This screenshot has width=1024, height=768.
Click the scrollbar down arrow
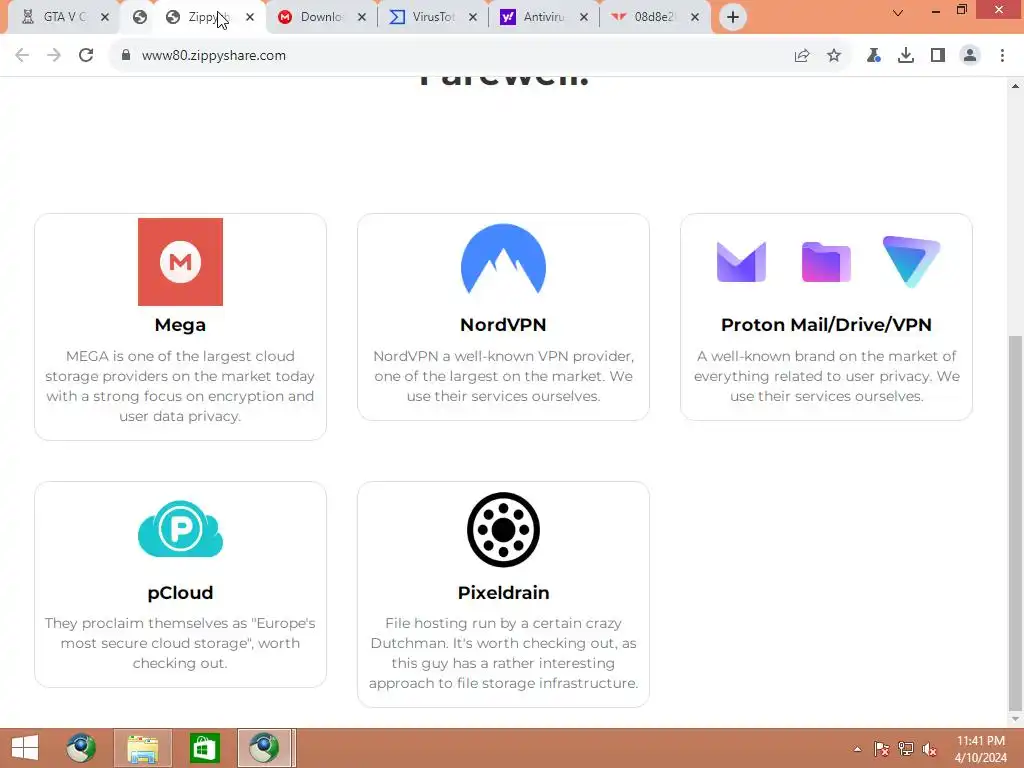(x=1016, y=719)
